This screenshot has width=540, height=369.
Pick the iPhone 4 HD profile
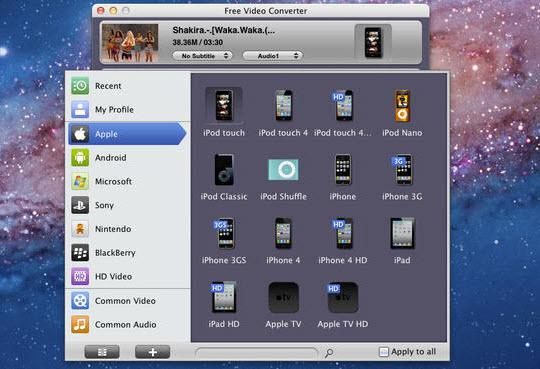(x=343, y=240)
